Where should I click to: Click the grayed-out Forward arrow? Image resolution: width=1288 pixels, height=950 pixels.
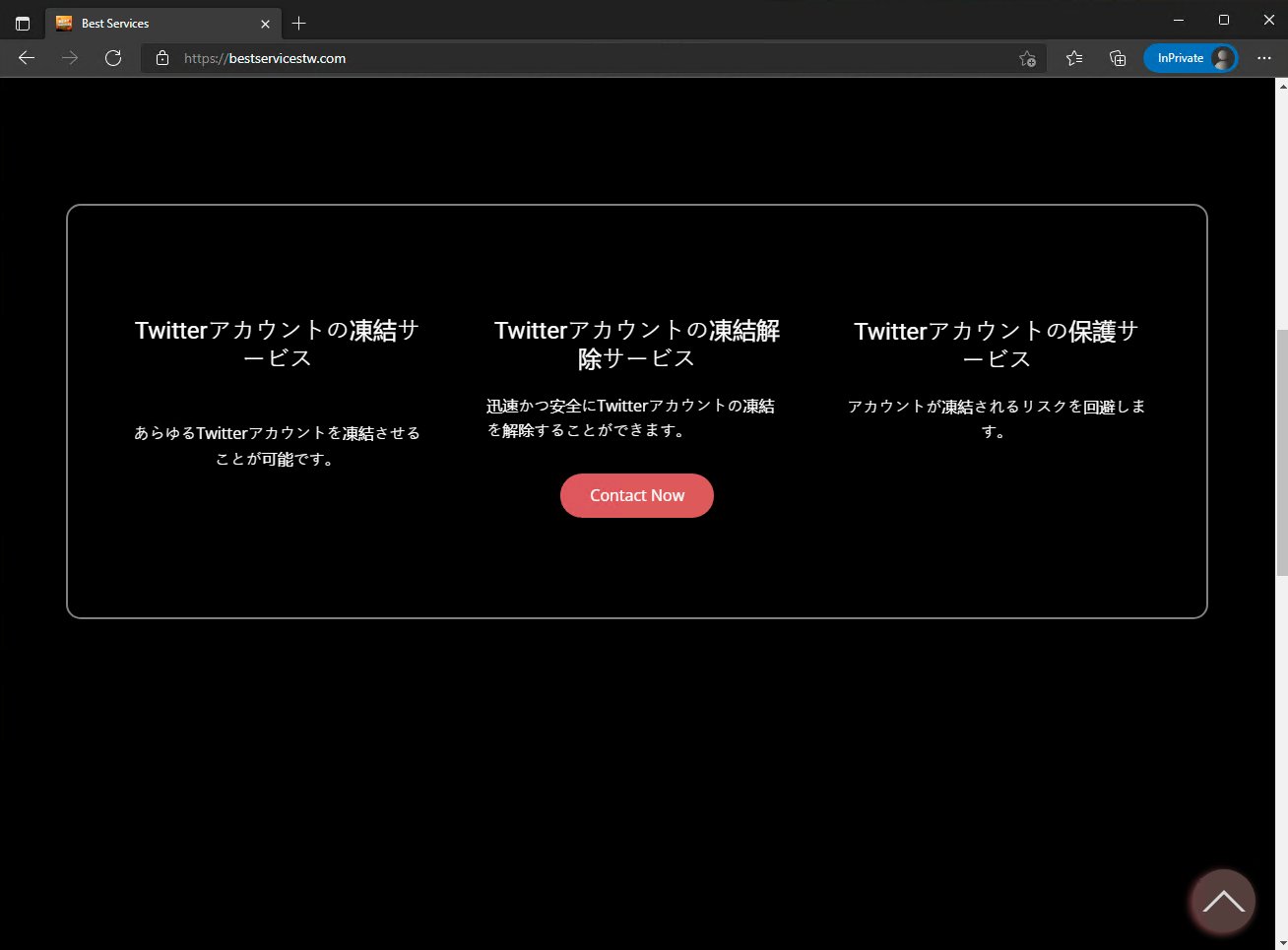pyautogui.click(x=70, y=58)
